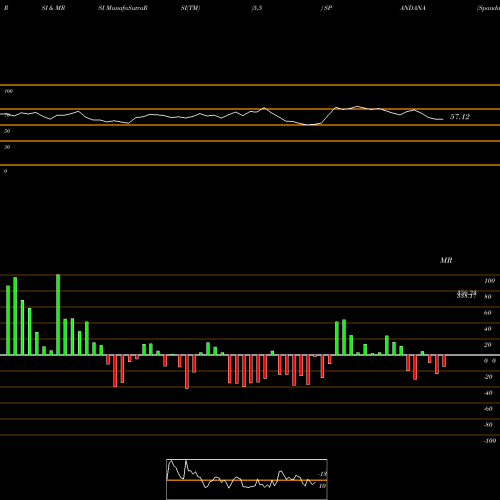This screenshot has width=500, height=500.
Task: Click the RSI 0 axis label
Action: (5, 171)
